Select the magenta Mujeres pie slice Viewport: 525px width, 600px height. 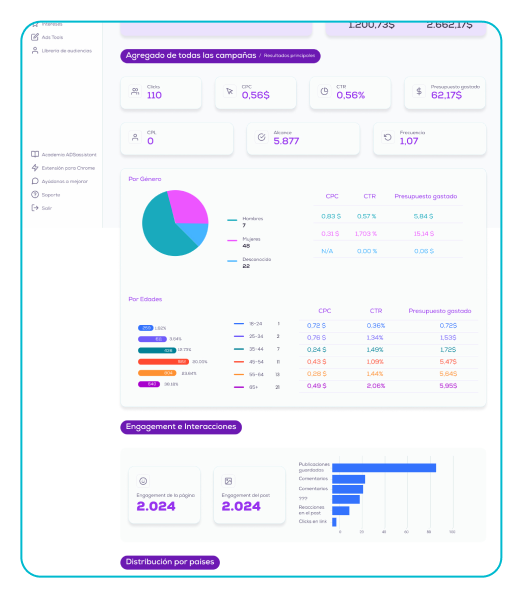(x=189, y=205)
